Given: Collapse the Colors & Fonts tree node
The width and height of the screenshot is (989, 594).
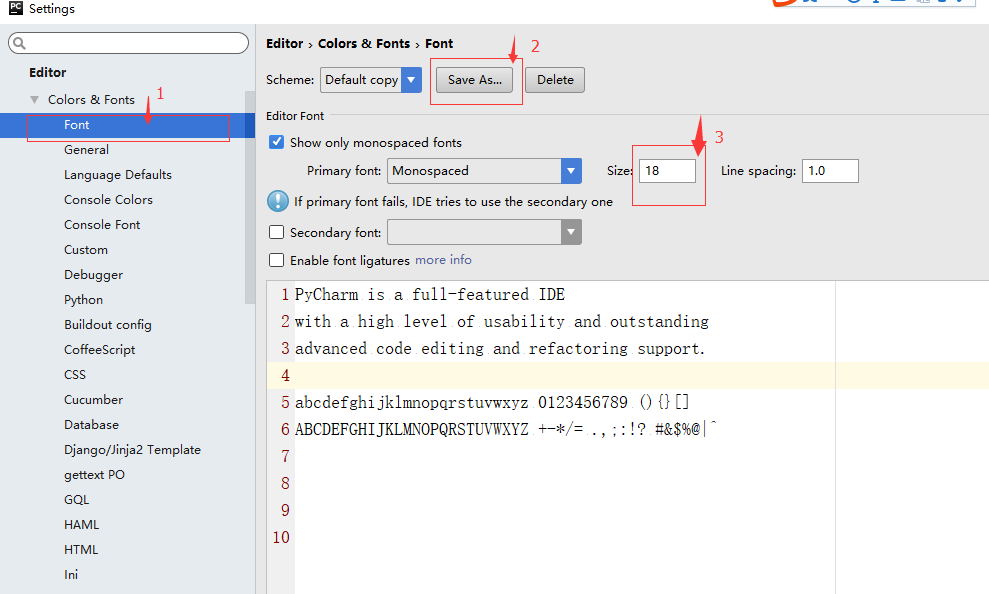Looking at the screenshot, I should tap(35, 100).
